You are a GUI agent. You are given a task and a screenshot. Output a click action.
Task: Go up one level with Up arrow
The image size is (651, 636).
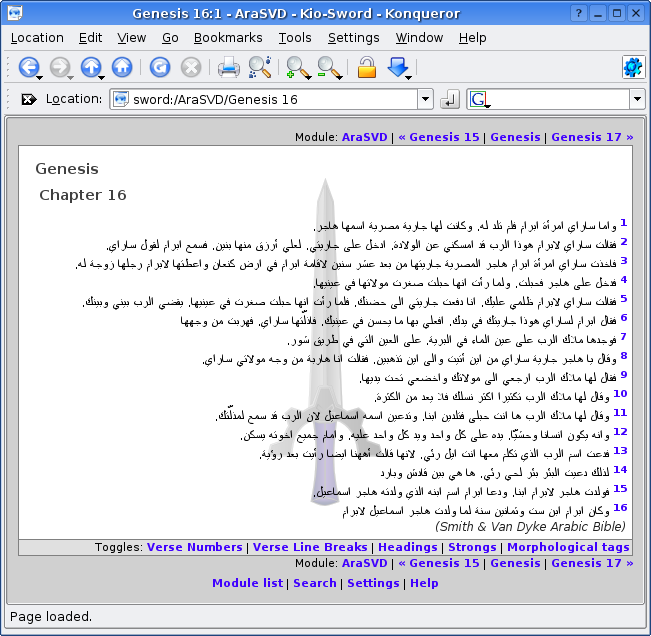[x=91, y=67]
